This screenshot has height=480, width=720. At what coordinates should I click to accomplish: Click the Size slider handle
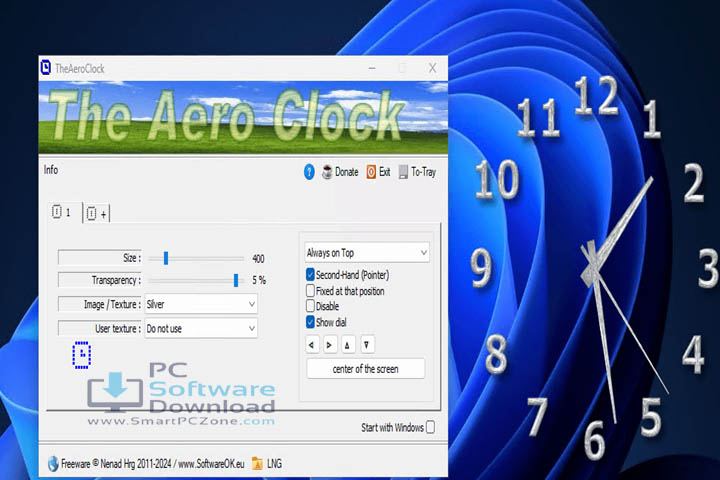point(166,258)
